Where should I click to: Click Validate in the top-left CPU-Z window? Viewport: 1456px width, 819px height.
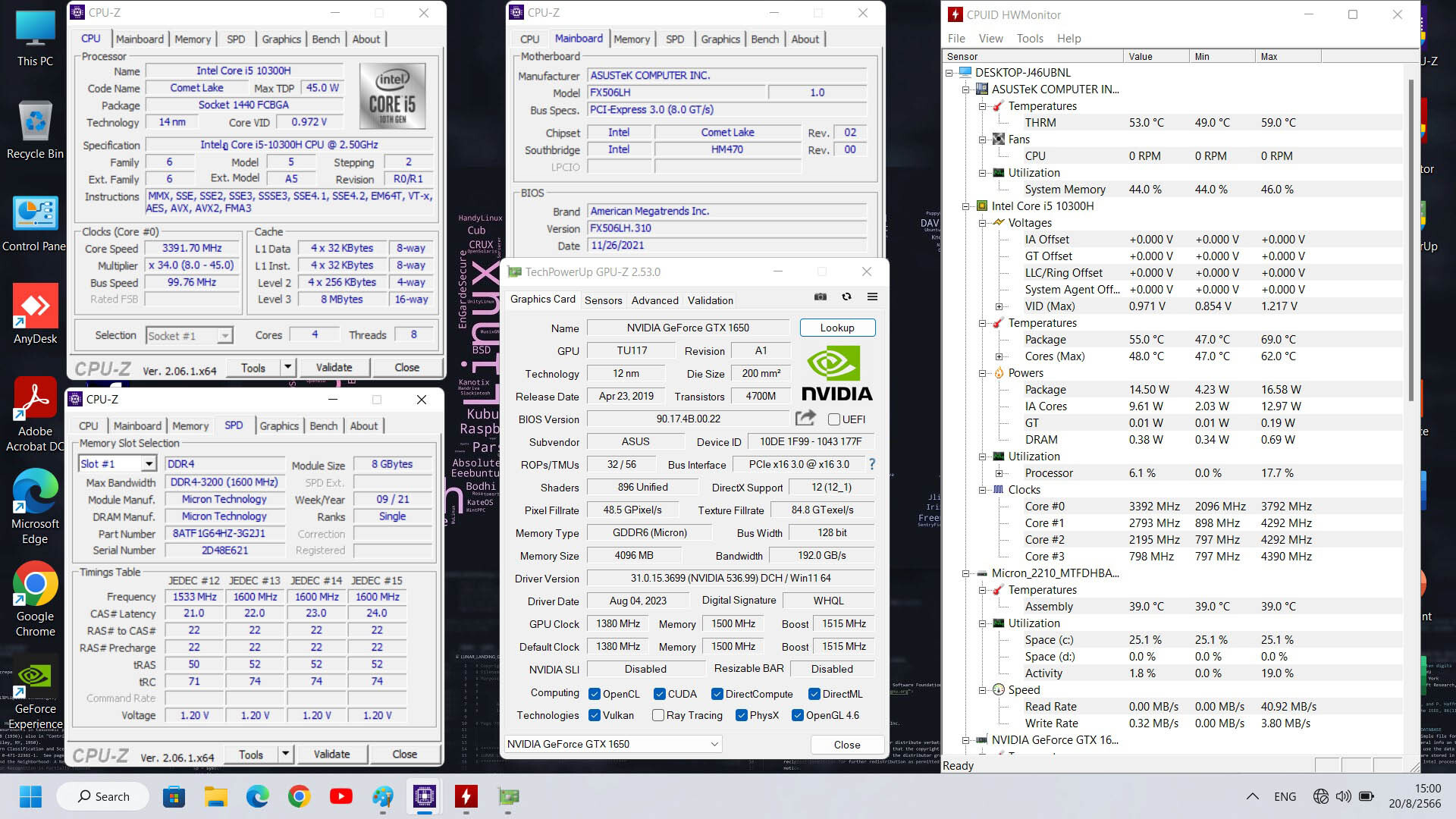click(x=334, y=367)
